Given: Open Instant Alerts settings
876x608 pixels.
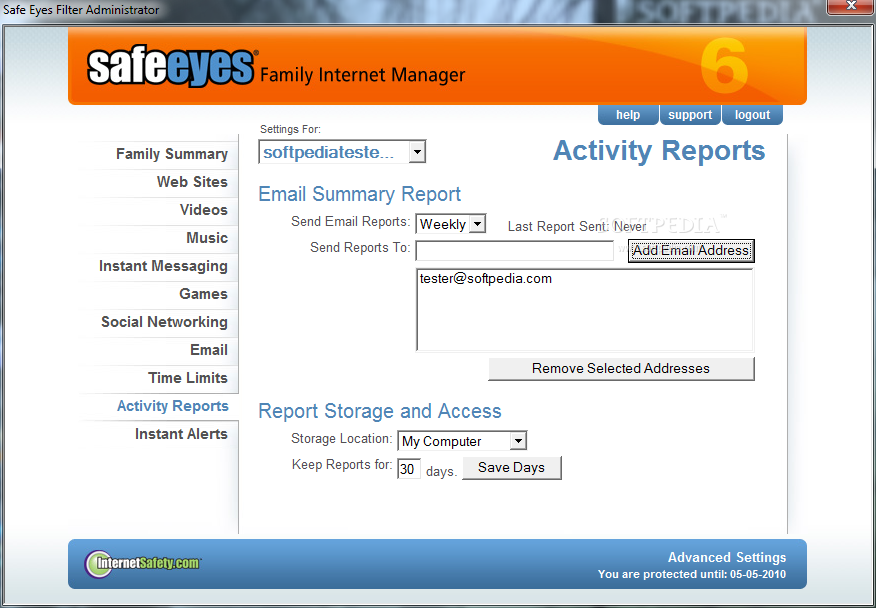Looking at the screenshot, I should 181,434.
